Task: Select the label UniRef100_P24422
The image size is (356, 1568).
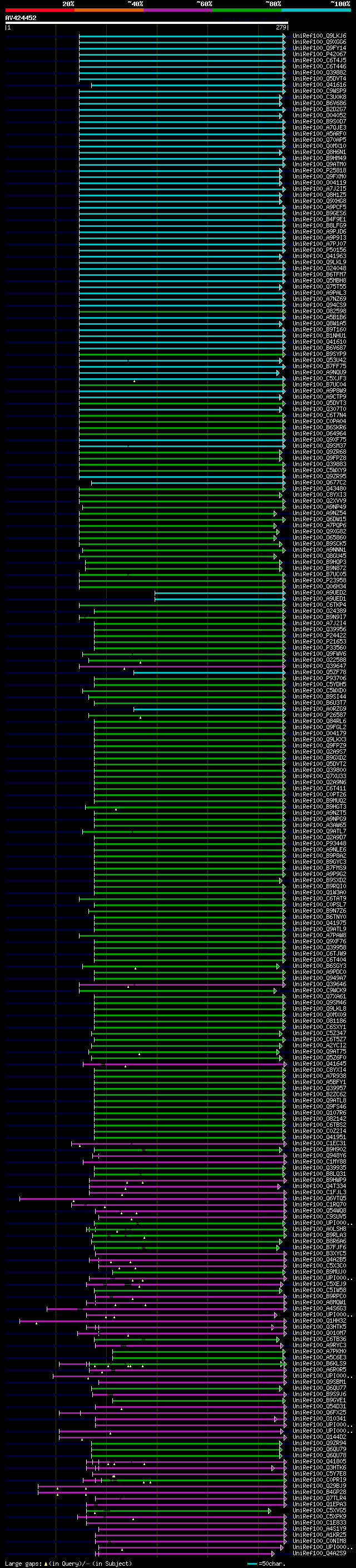Action: 319,635
